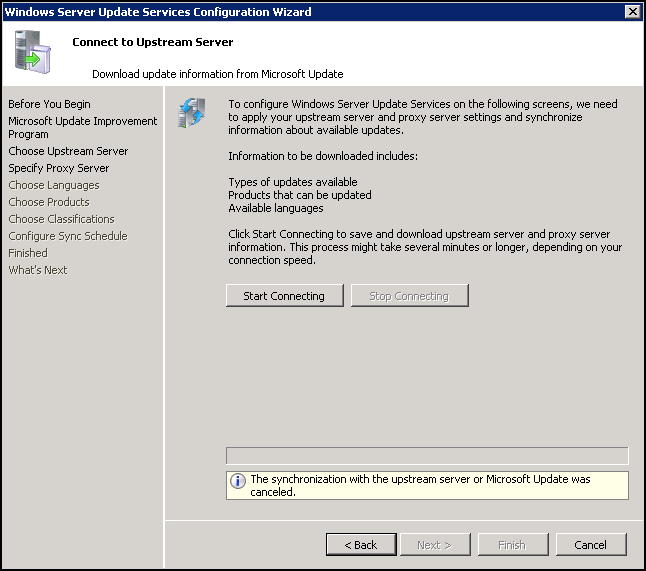Screen dimensions: 646x571
Task: Click the empty synchronization progress bar
Action: [x=427, y=455]
